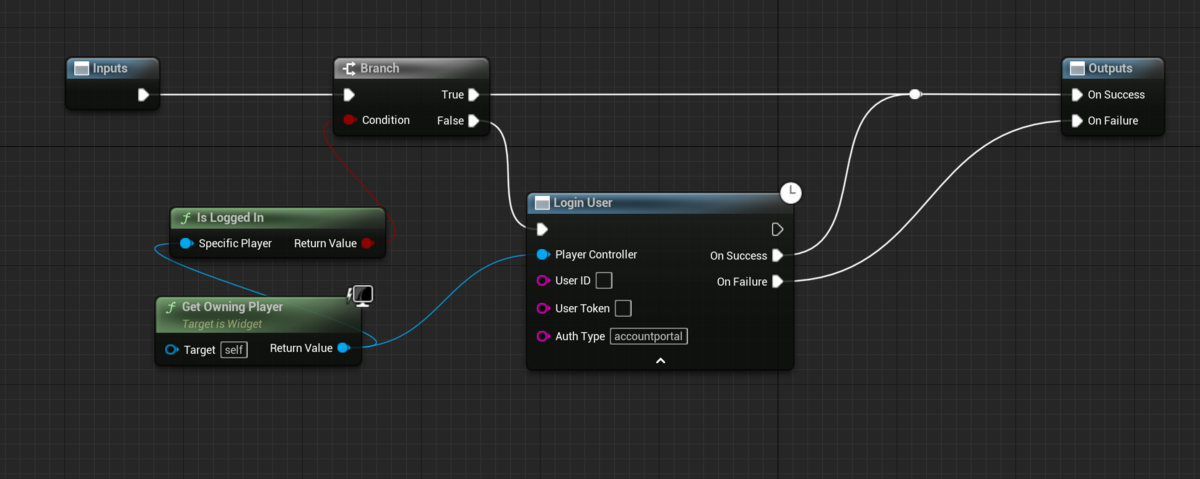This screenshot has height=479, width=1200.
Task: Click the Branch node header icon
Action: point(349,68)
